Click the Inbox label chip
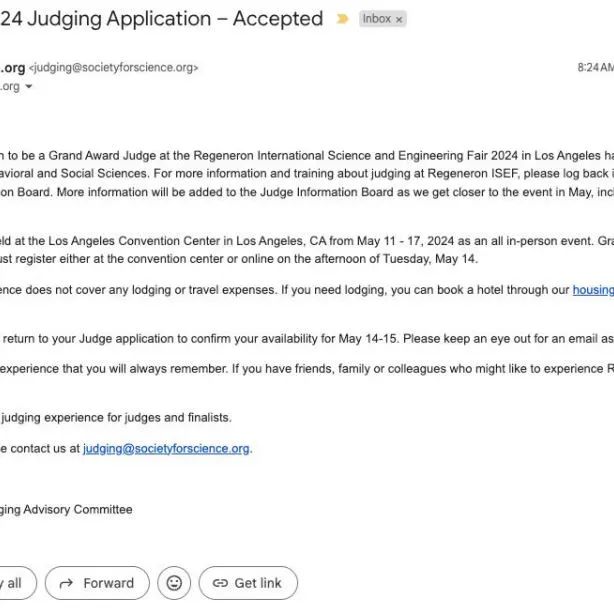The width and height of the screenshot is (614, 614). 382,19
